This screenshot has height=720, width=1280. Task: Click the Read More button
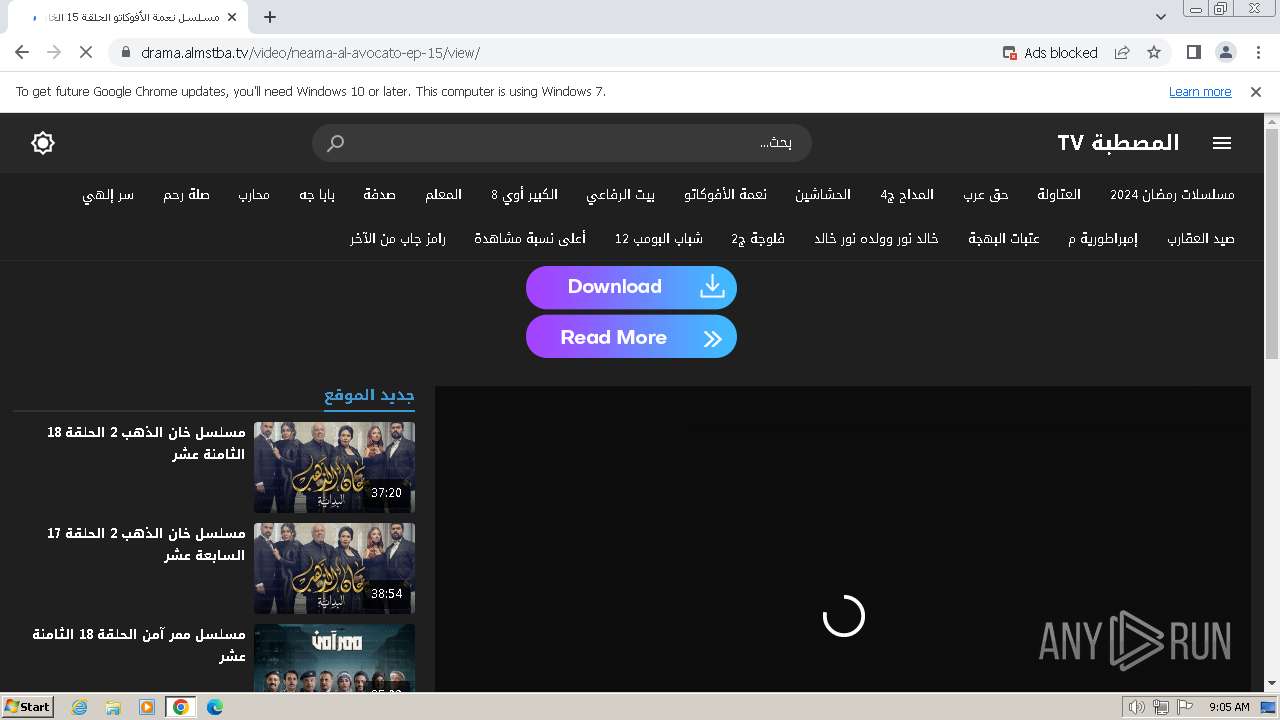point(631,337)
